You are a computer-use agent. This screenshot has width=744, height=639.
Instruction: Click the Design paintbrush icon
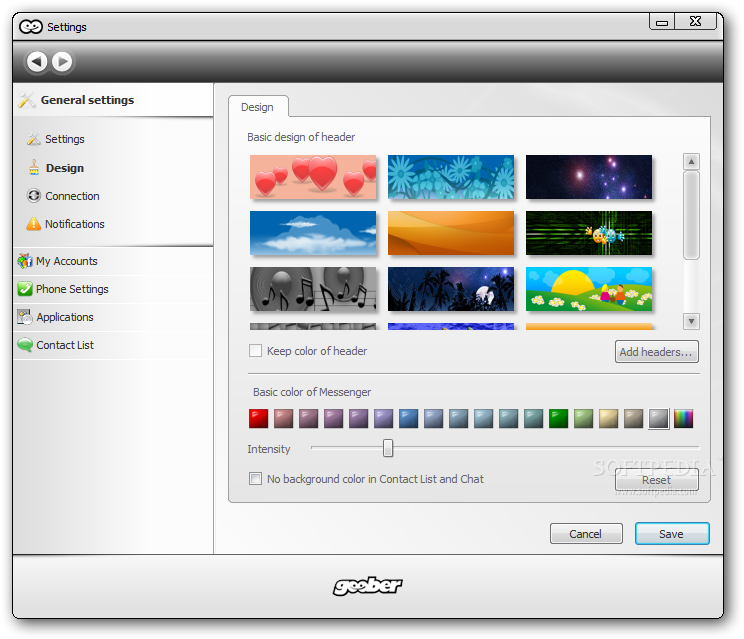pos(34,167)
